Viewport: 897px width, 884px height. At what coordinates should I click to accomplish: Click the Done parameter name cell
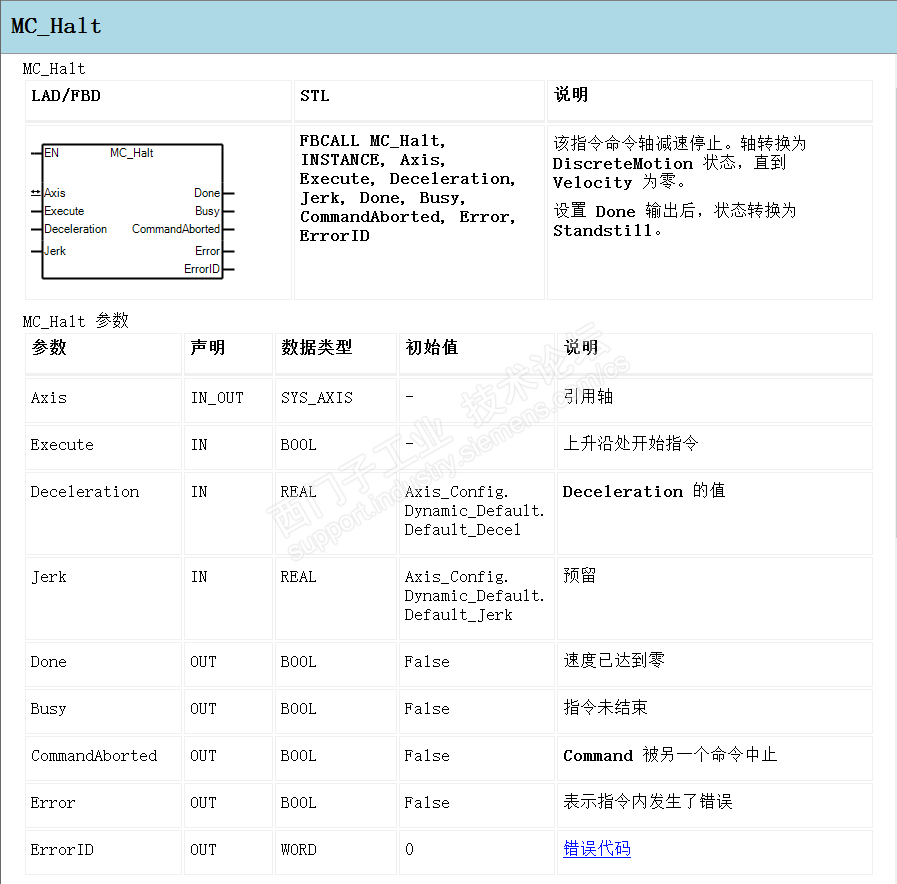click(104, 664)
